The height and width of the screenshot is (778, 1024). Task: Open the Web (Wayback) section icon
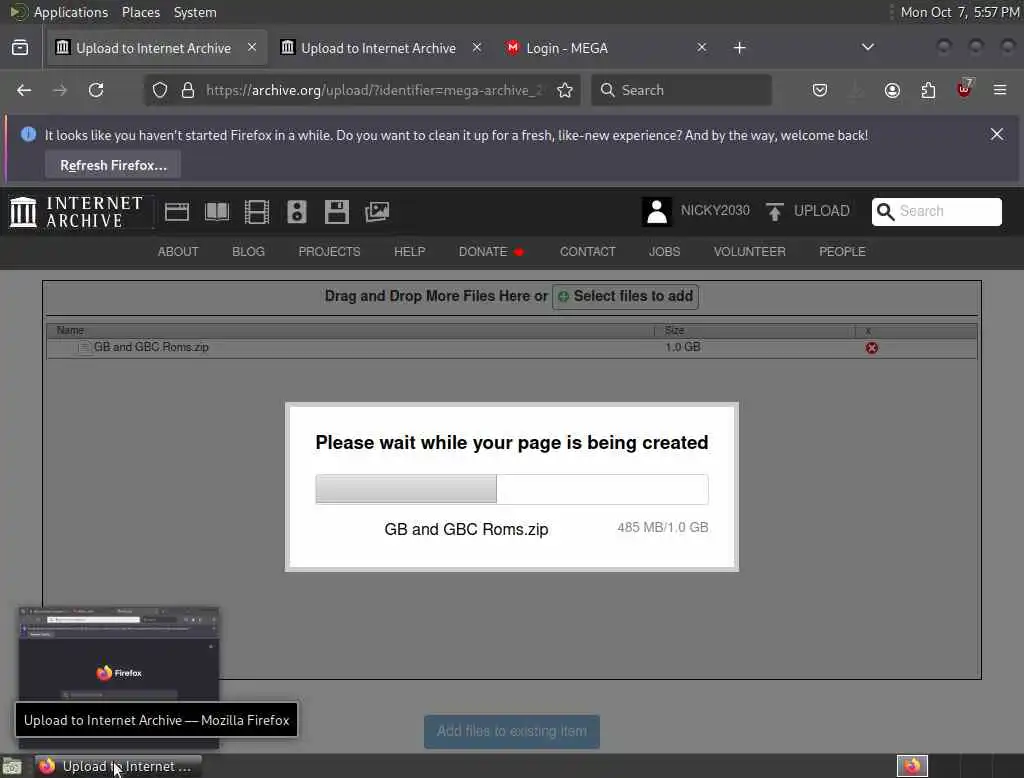tap(177, 212)
